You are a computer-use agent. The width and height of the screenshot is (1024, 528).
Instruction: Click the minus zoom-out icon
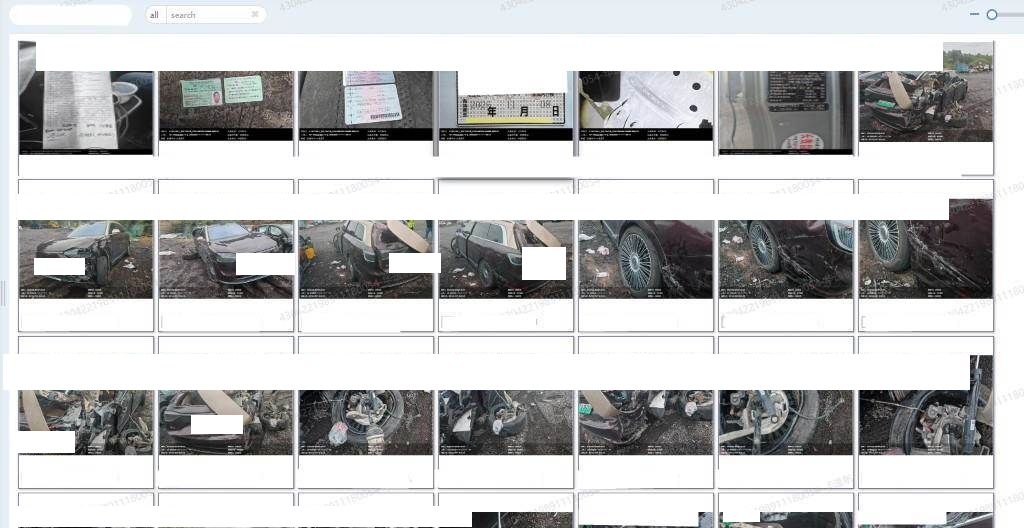point(974,14)
